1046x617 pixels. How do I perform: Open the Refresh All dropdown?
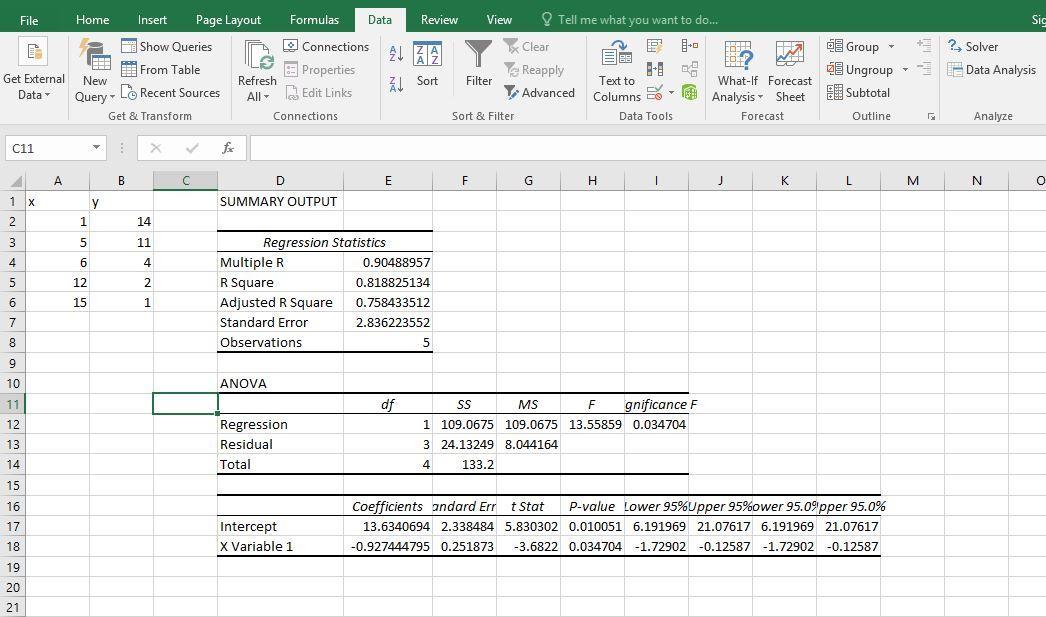[257, 96]
